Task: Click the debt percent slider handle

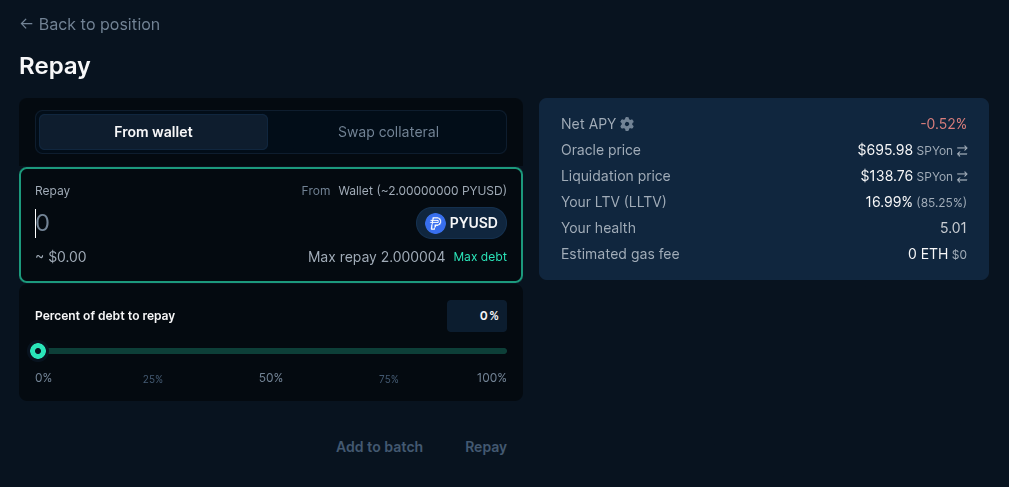Action: tap(38, 351)
